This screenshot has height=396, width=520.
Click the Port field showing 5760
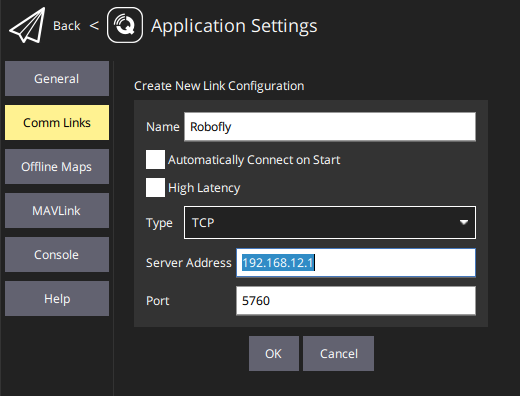356,301
